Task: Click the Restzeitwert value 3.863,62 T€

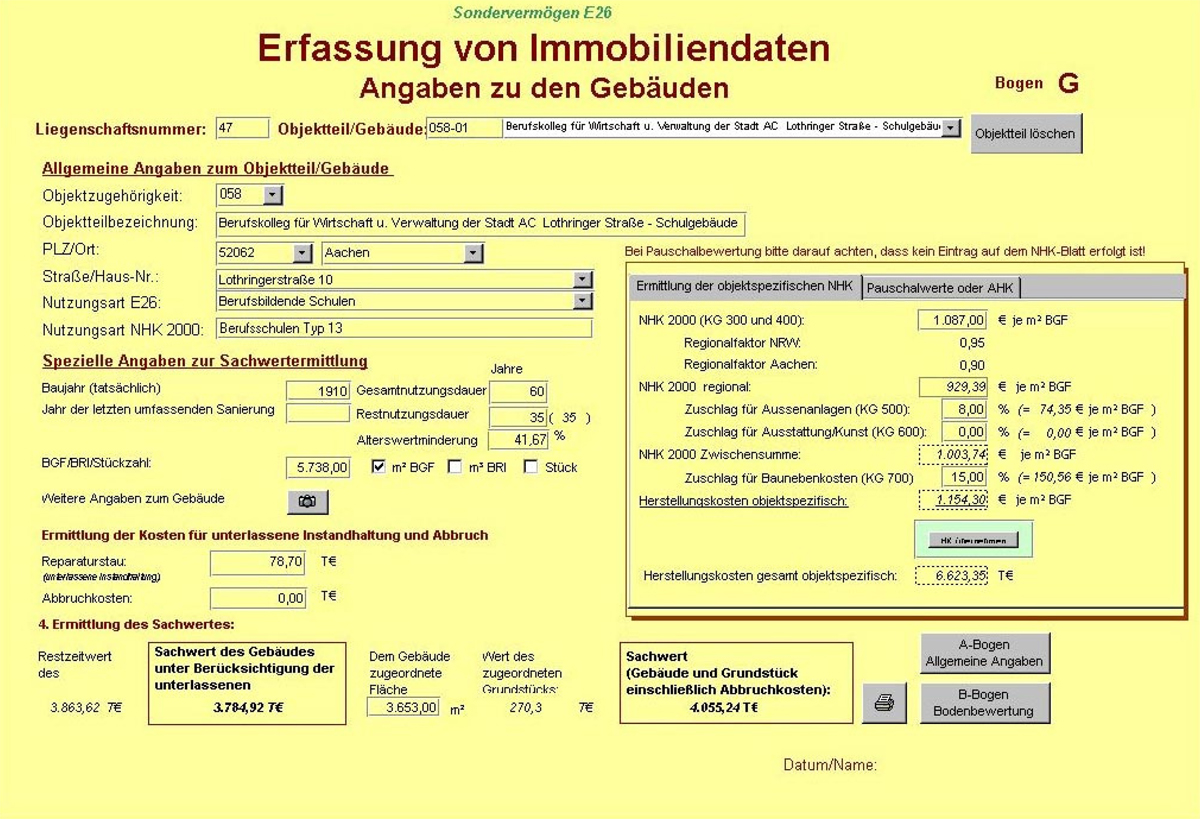Action: 86,707
